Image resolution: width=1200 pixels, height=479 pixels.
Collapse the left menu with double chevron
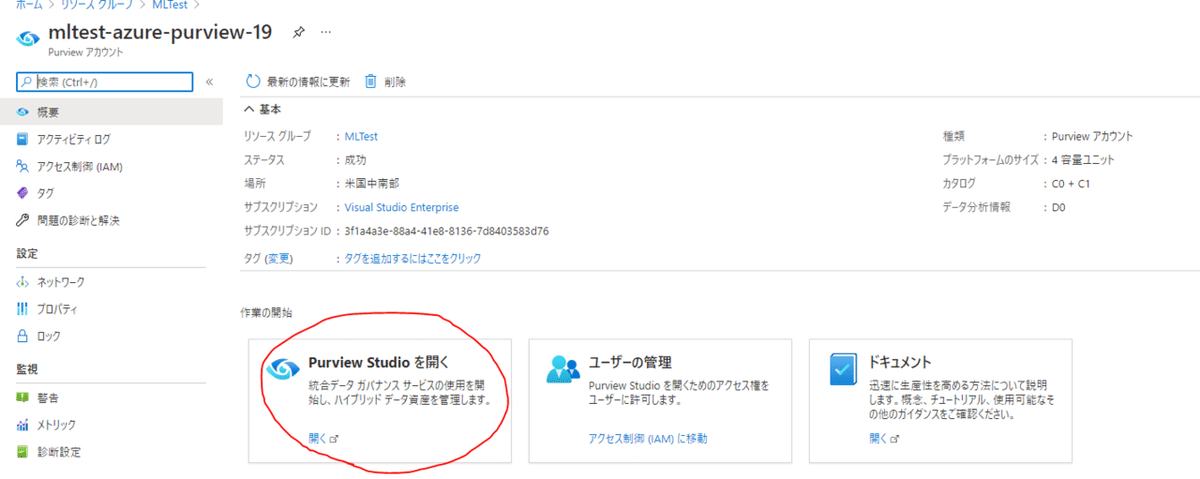click(x=209, y=82)
